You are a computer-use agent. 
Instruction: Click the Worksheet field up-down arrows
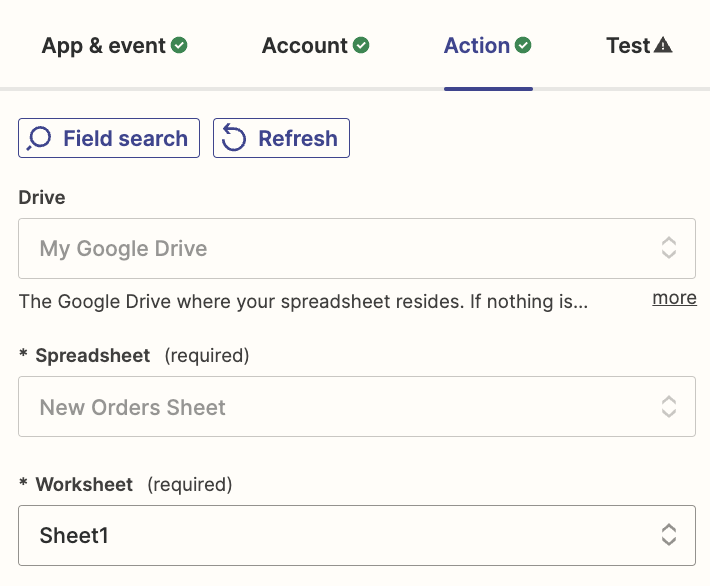point(669,535)
